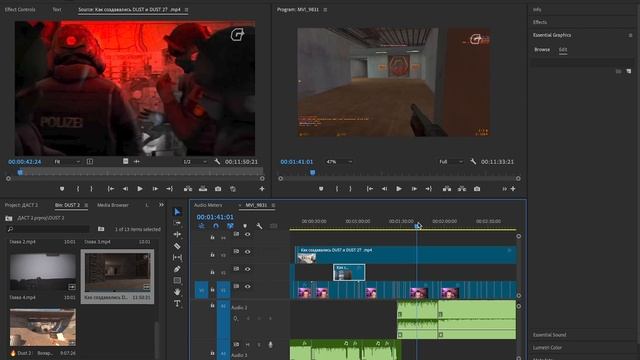Hide track V3 with its eye icon
Screen dimensions: 640x360
(247, 252)
